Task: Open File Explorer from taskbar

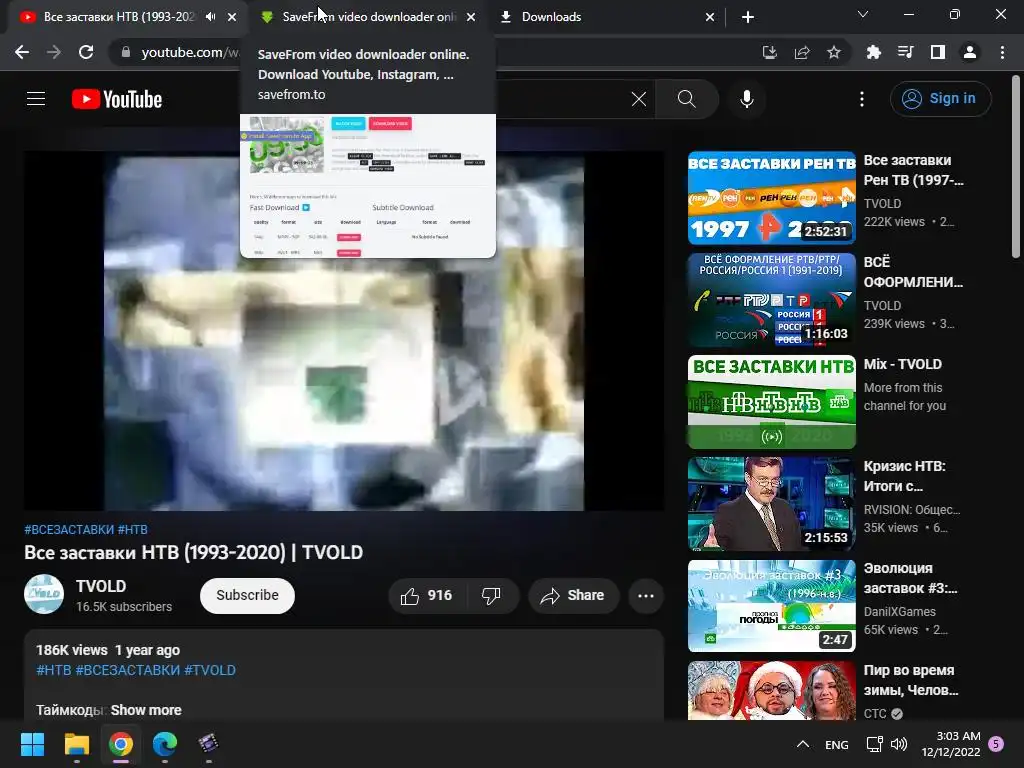Action: point(76,744)
